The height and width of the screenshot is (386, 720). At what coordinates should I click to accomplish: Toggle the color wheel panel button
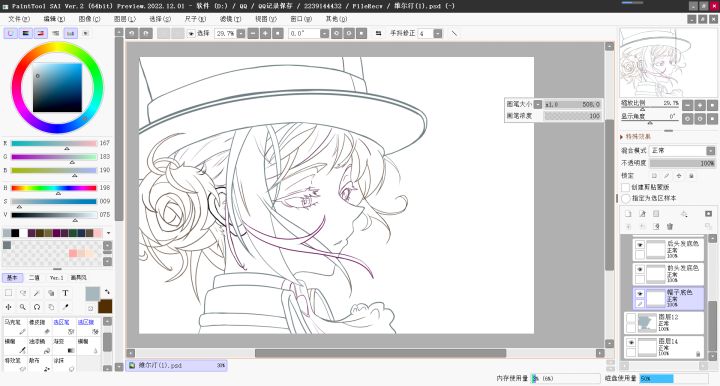click(x=11, y=34)
